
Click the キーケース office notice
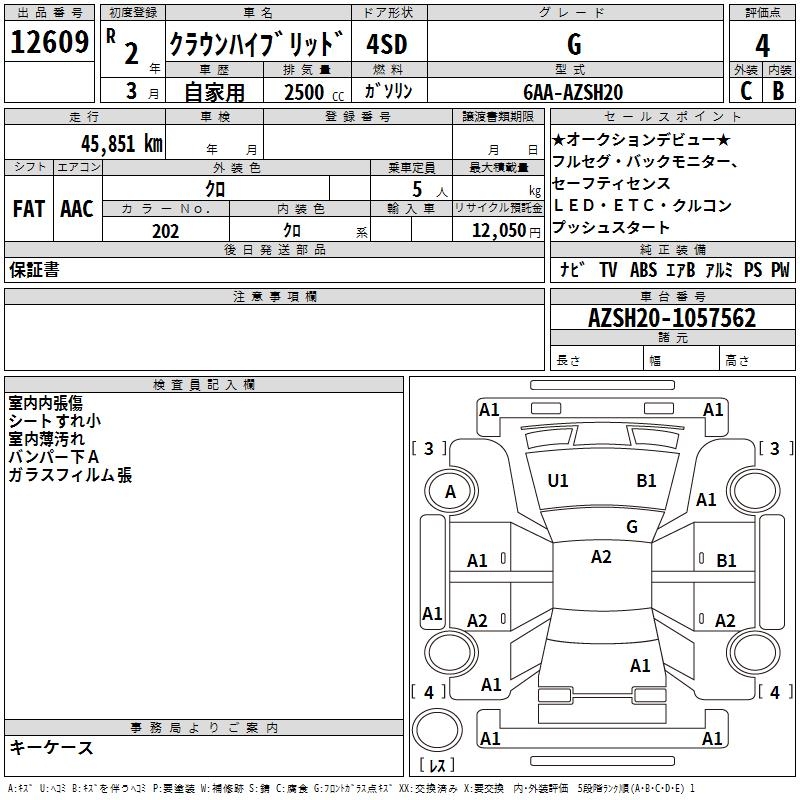(52, 748)
